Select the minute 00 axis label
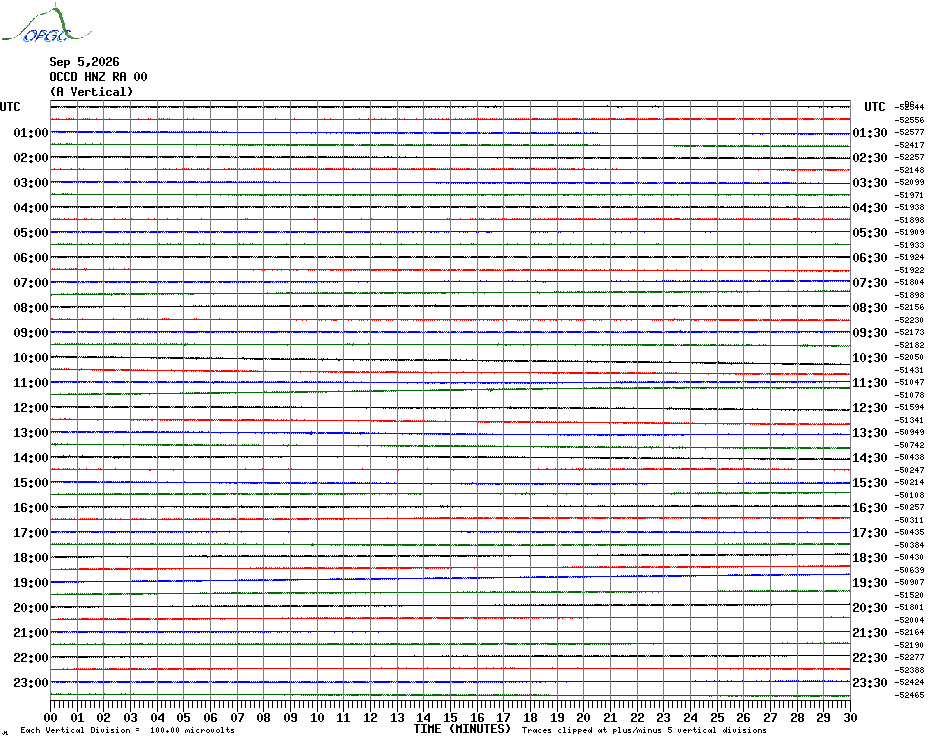This screenshot has height=744, width=930. (50, 717)
